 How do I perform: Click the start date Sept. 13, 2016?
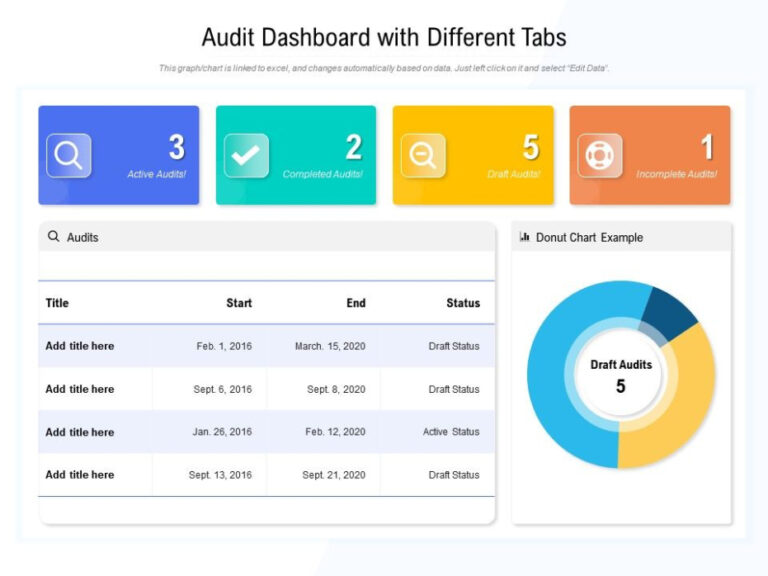click(220, 475)
